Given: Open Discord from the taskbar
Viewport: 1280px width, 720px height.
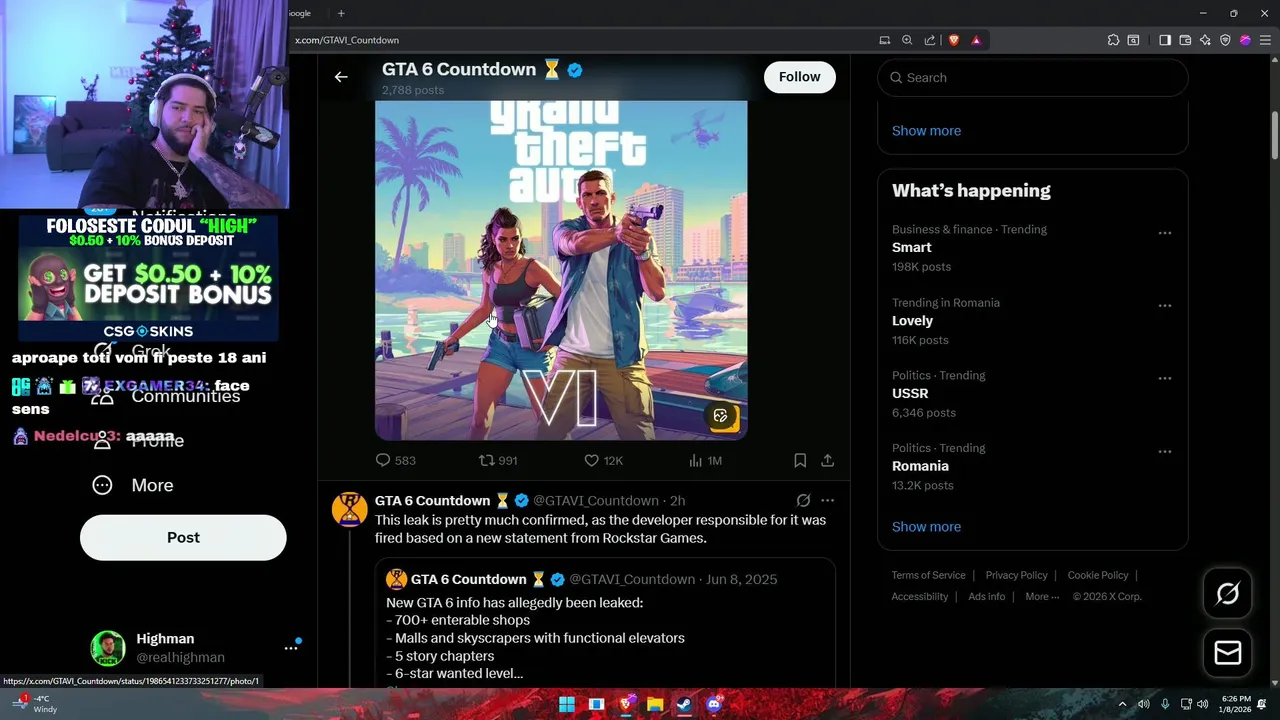Looking at the screenshot, I should click(x=714, y=705).
